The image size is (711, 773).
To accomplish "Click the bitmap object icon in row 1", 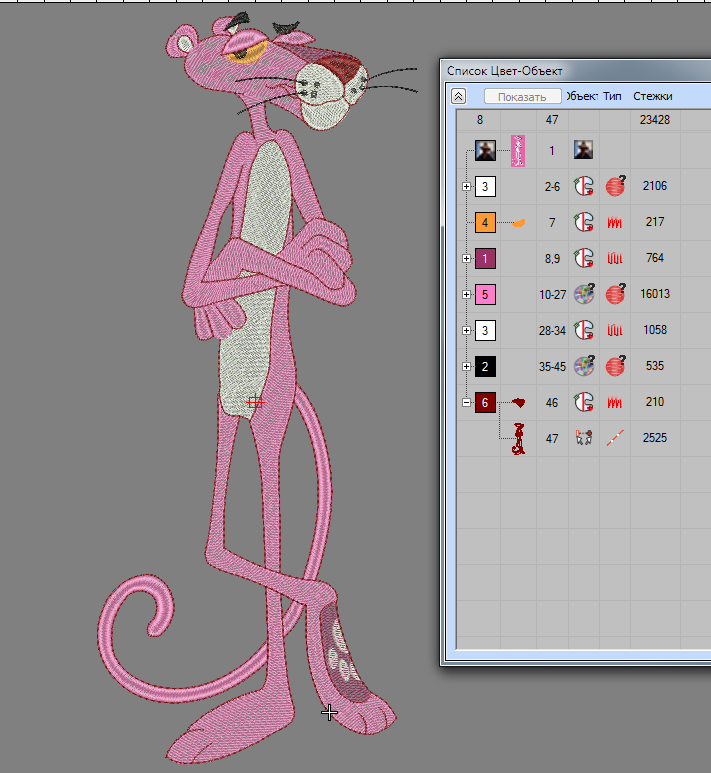I will [583, 150].
